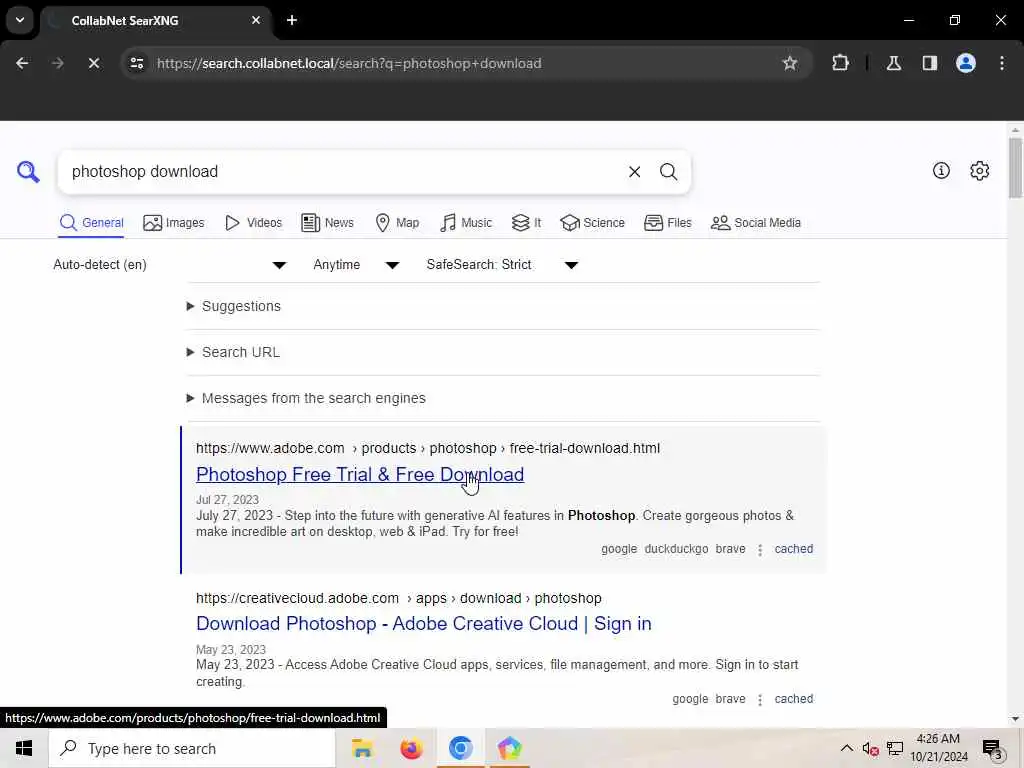Switch to Social Media search tab
This screenshot has height=768, width=1024.
[756, 223]
